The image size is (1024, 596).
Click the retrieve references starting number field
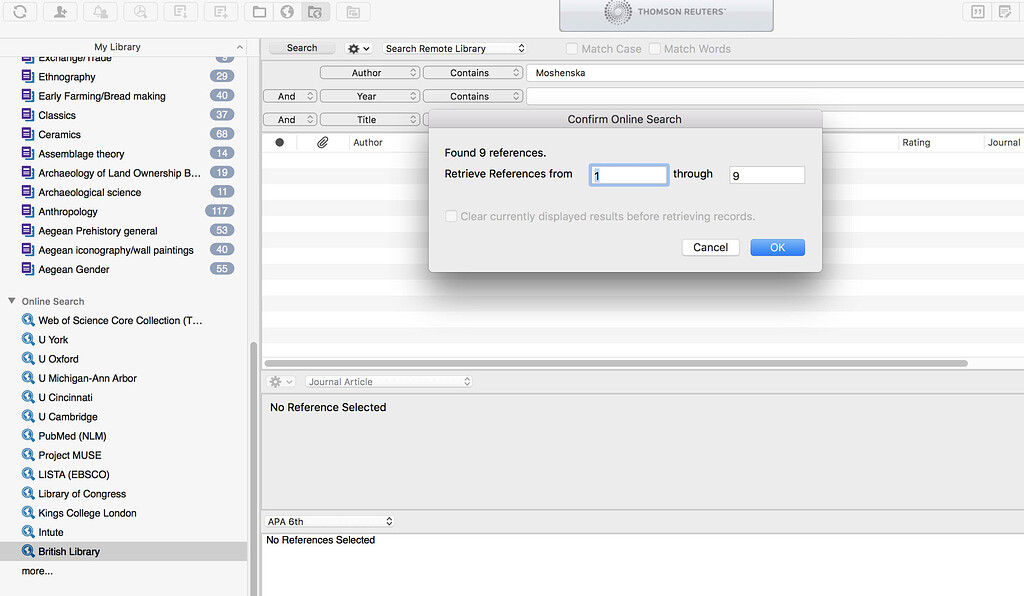tap(628, 174)
